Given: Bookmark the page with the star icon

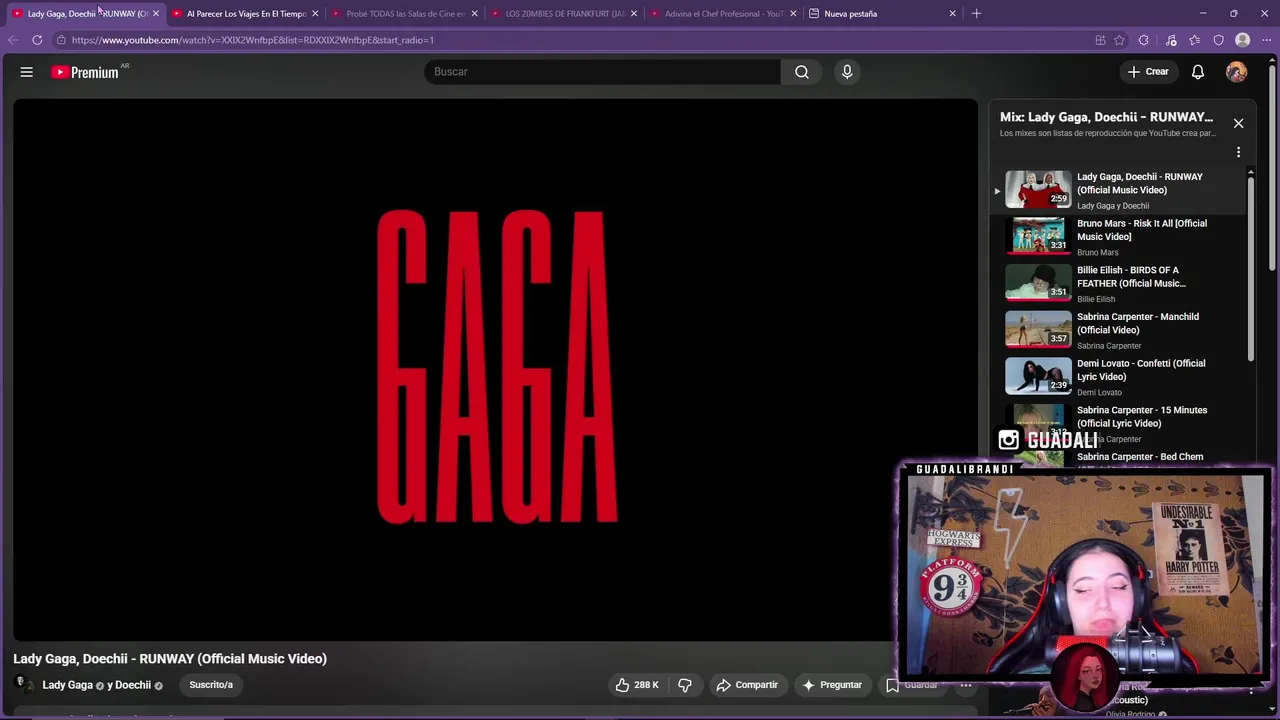Looking at the screenshot, I should click(1119, 40).
